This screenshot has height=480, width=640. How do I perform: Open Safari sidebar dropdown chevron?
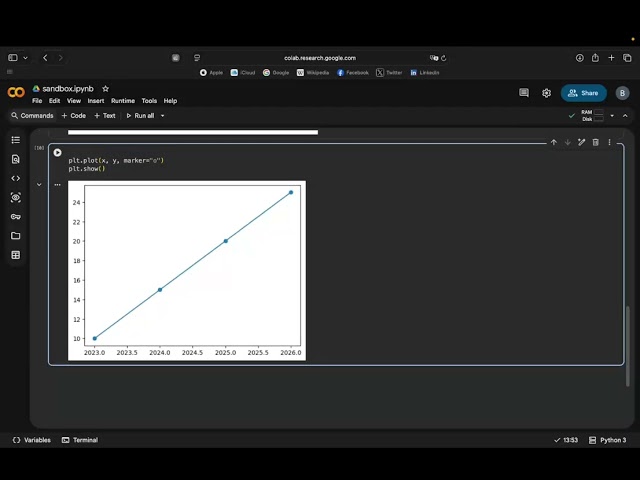tap(25, 58)
